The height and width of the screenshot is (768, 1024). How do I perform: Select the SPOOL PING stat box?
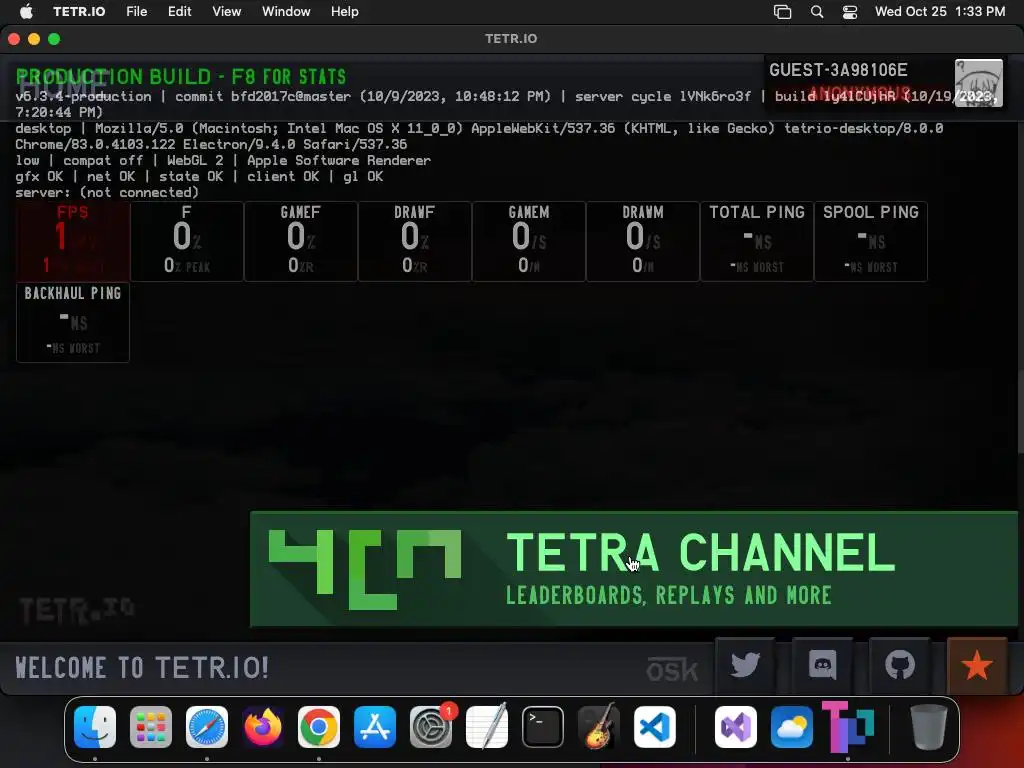point(871,241)
